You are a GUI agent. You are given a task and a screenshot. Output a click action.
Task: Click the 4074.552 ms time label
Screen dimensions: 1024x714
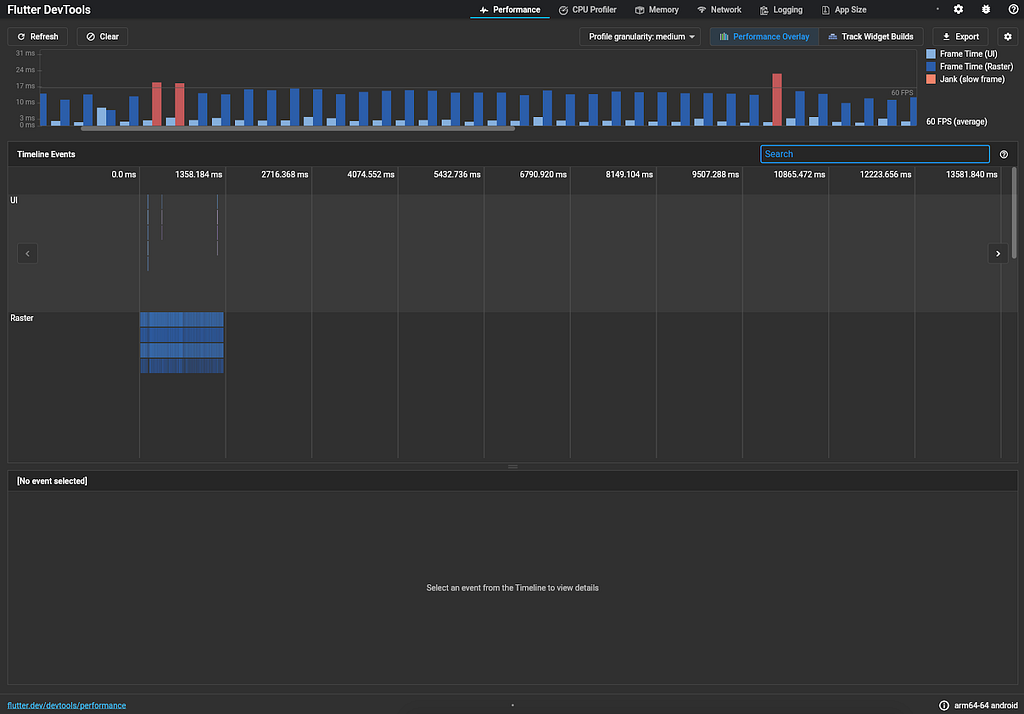click(370, 174)
